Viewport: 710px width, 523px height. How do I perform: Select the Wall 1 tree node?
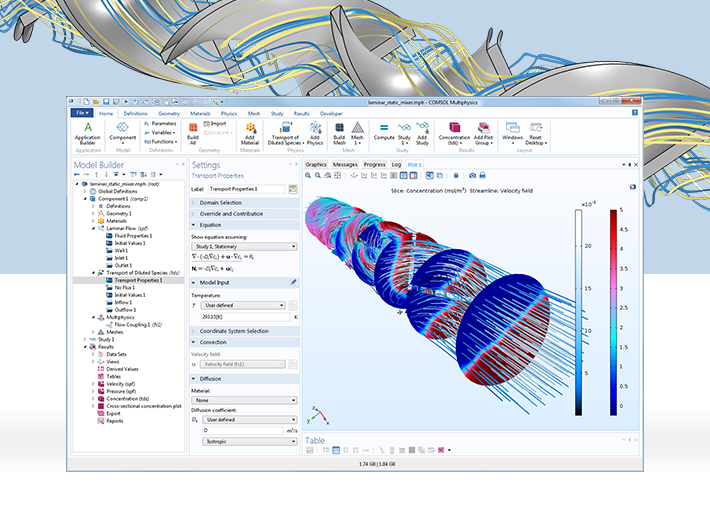click(x=117, y=250)
